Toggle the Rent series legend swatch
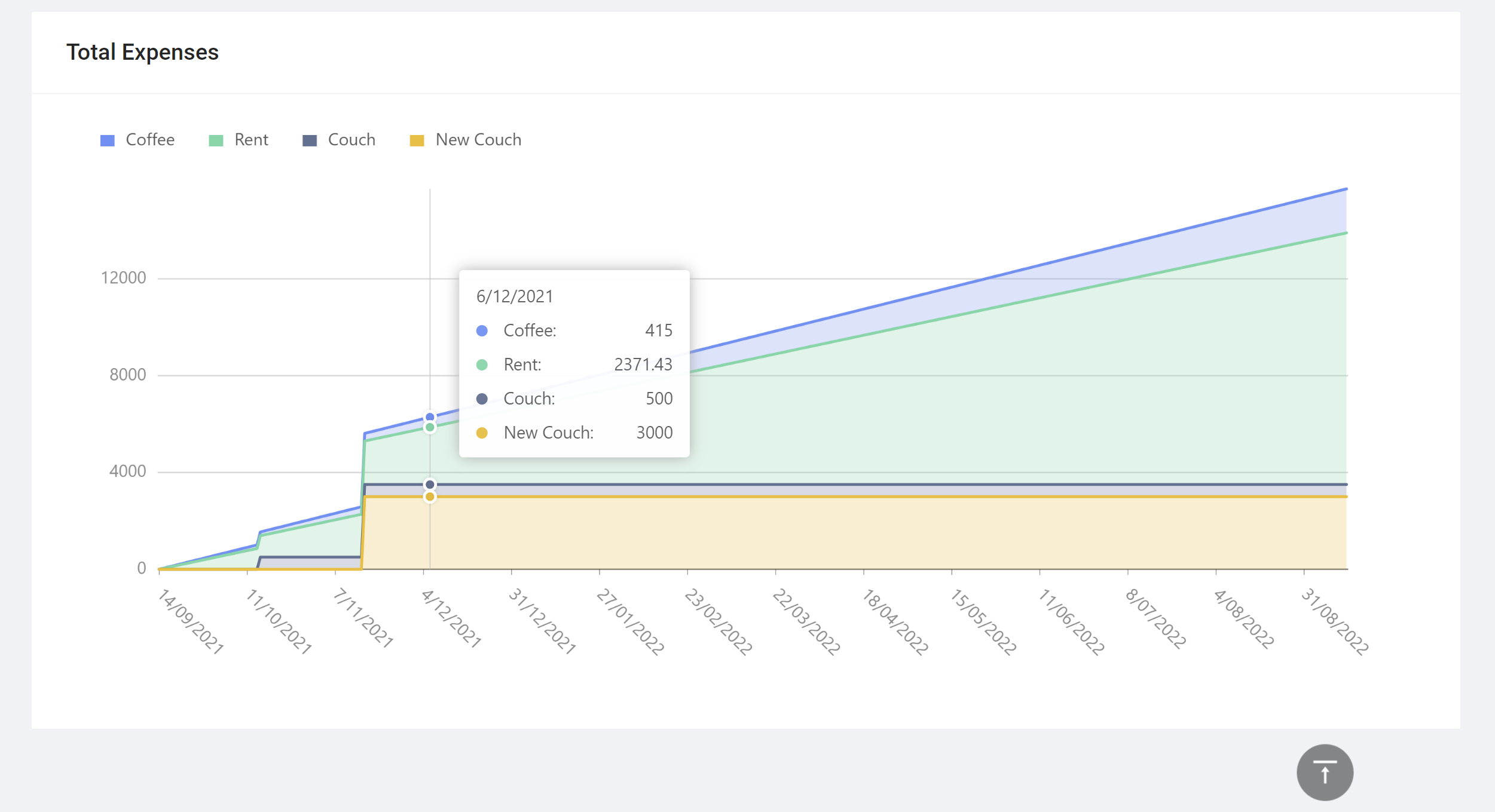 216,140
